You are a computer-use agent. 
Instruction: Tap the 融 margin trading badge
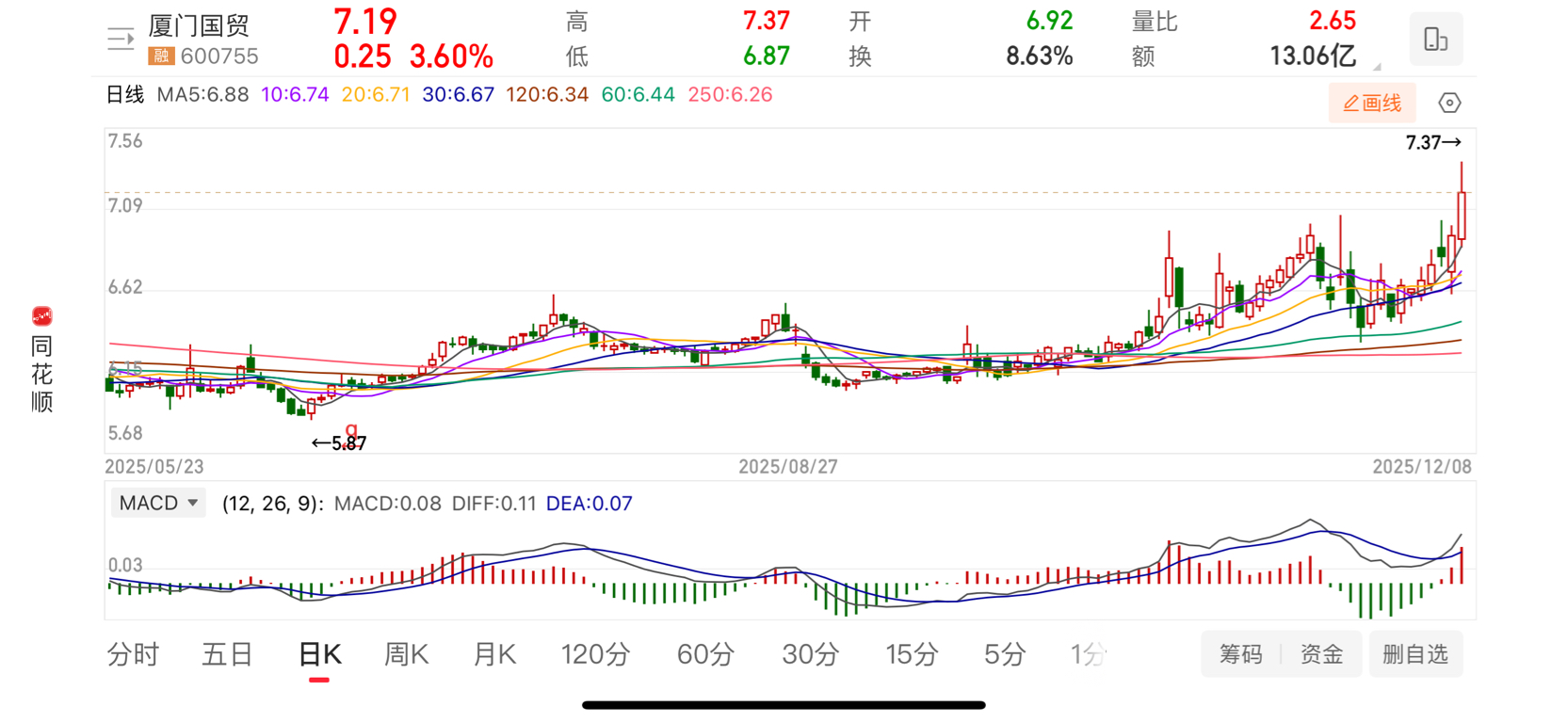point(161,56)
